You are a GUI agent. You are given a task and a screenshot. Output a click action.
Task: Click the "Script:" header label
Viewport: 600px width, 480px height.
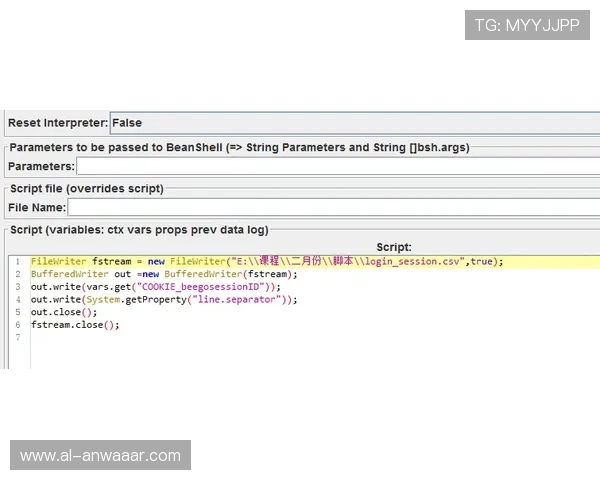tap(394, 247)
